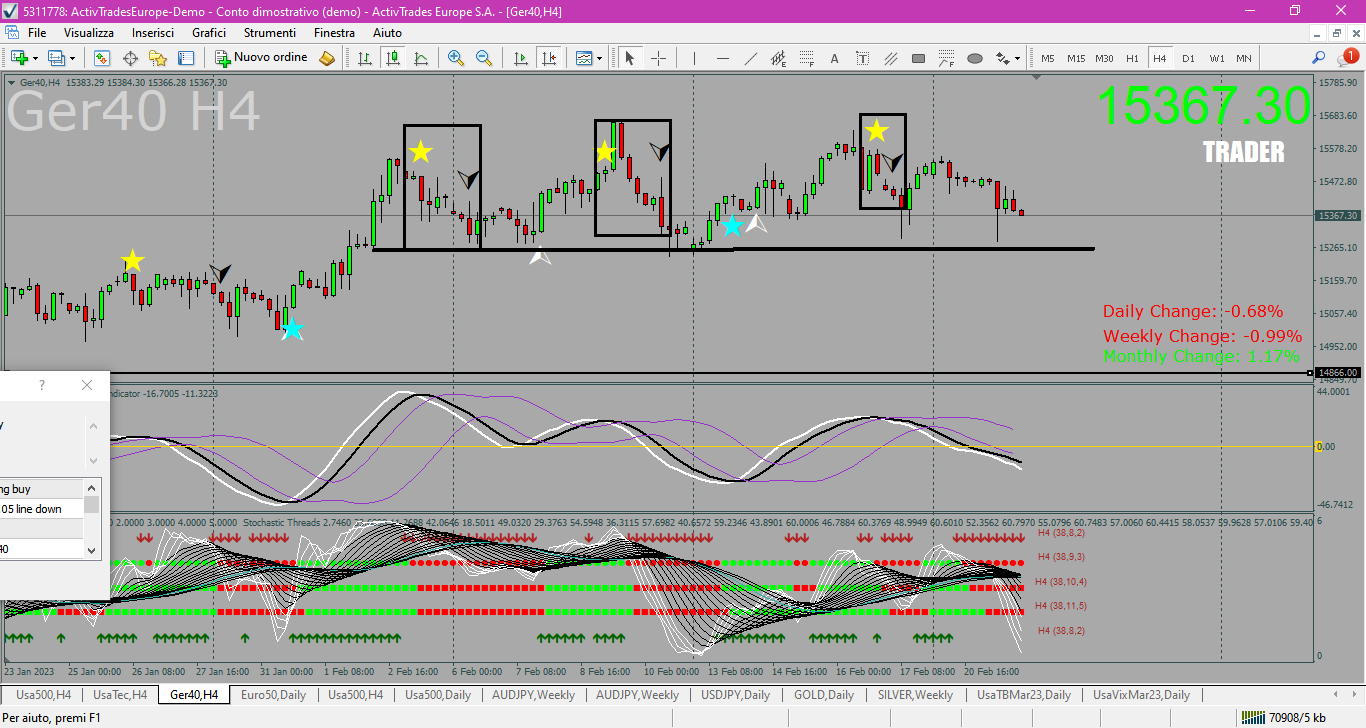Open the arrows objects dropdown
This screenshot has height=728, width=1366.
1008,58
